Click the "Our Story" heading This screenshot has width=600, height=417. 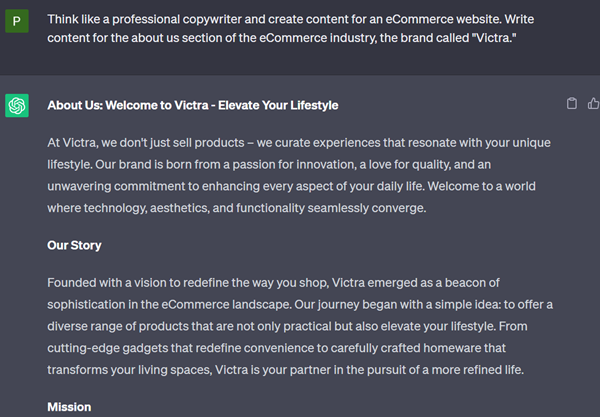tap(74, 245)
